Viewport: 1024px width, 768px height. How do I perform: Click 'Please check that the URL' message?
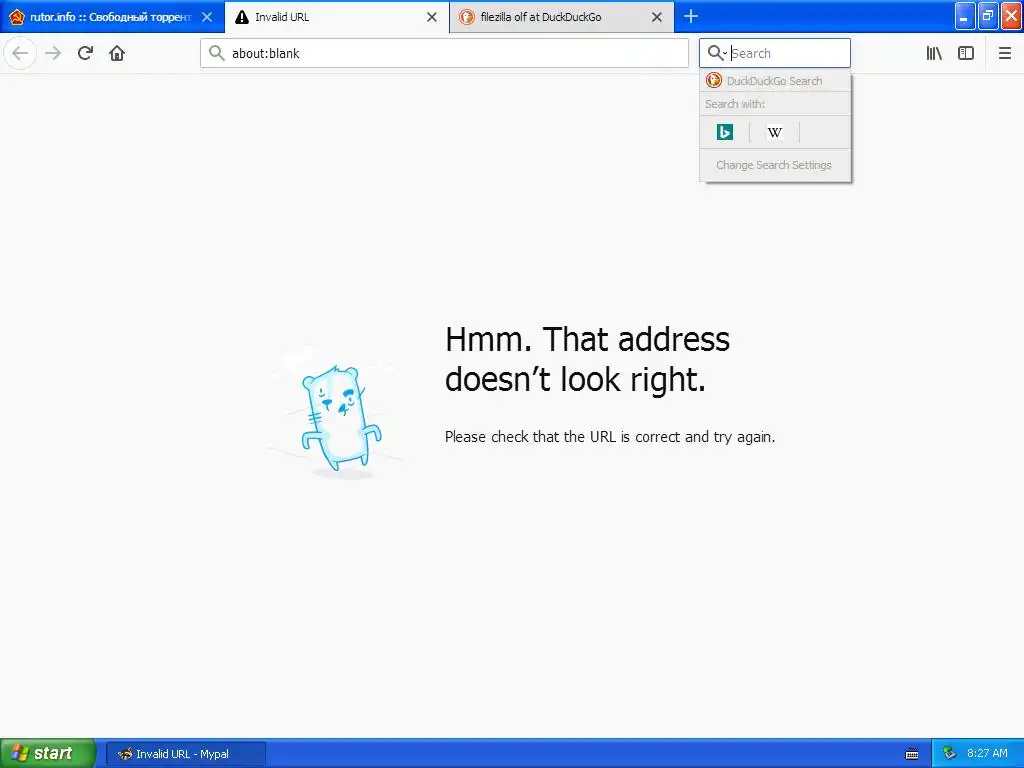(x=610, y=437)
